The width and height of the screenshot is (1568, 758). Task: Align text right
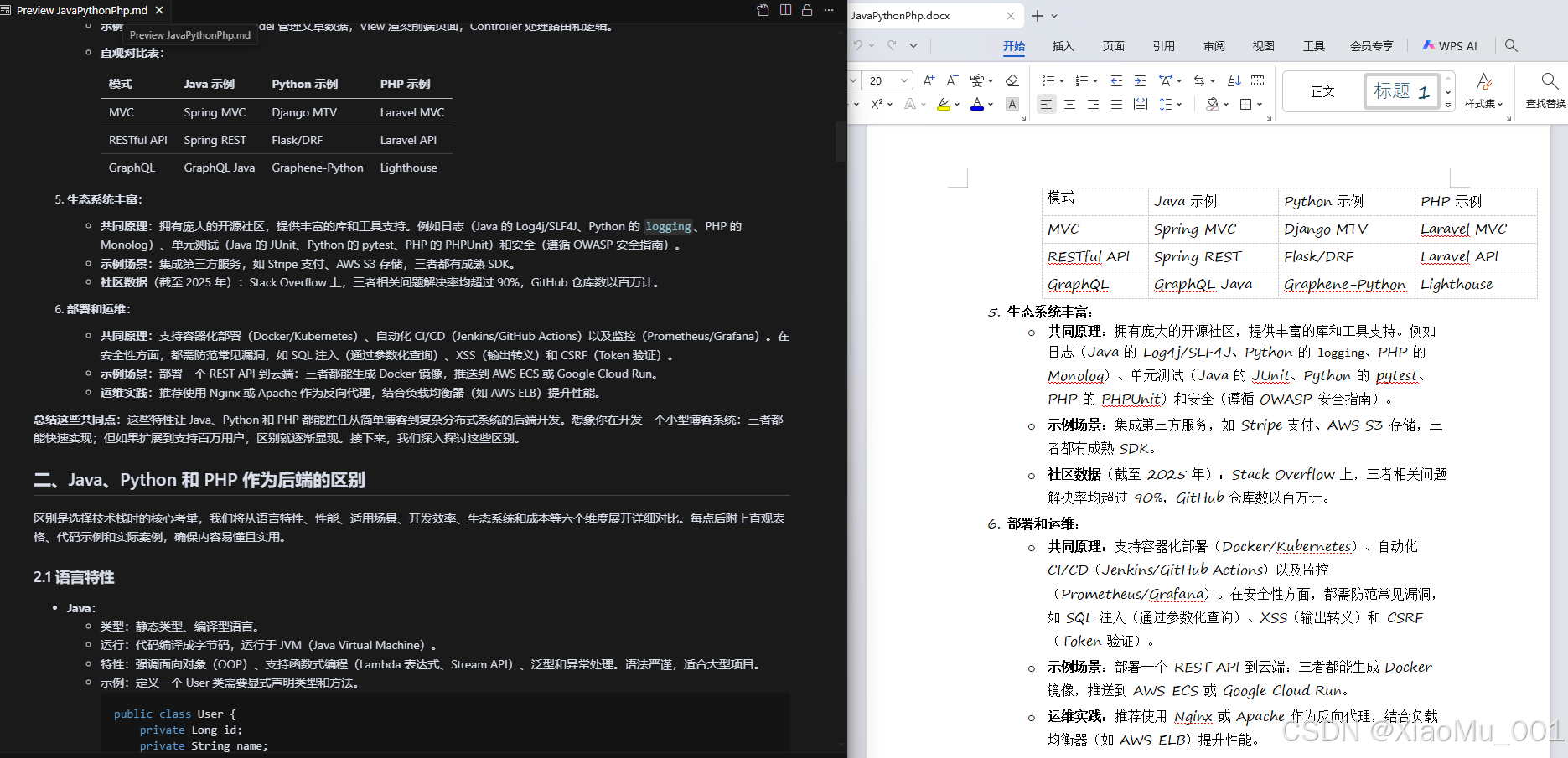pos(1093,104)
